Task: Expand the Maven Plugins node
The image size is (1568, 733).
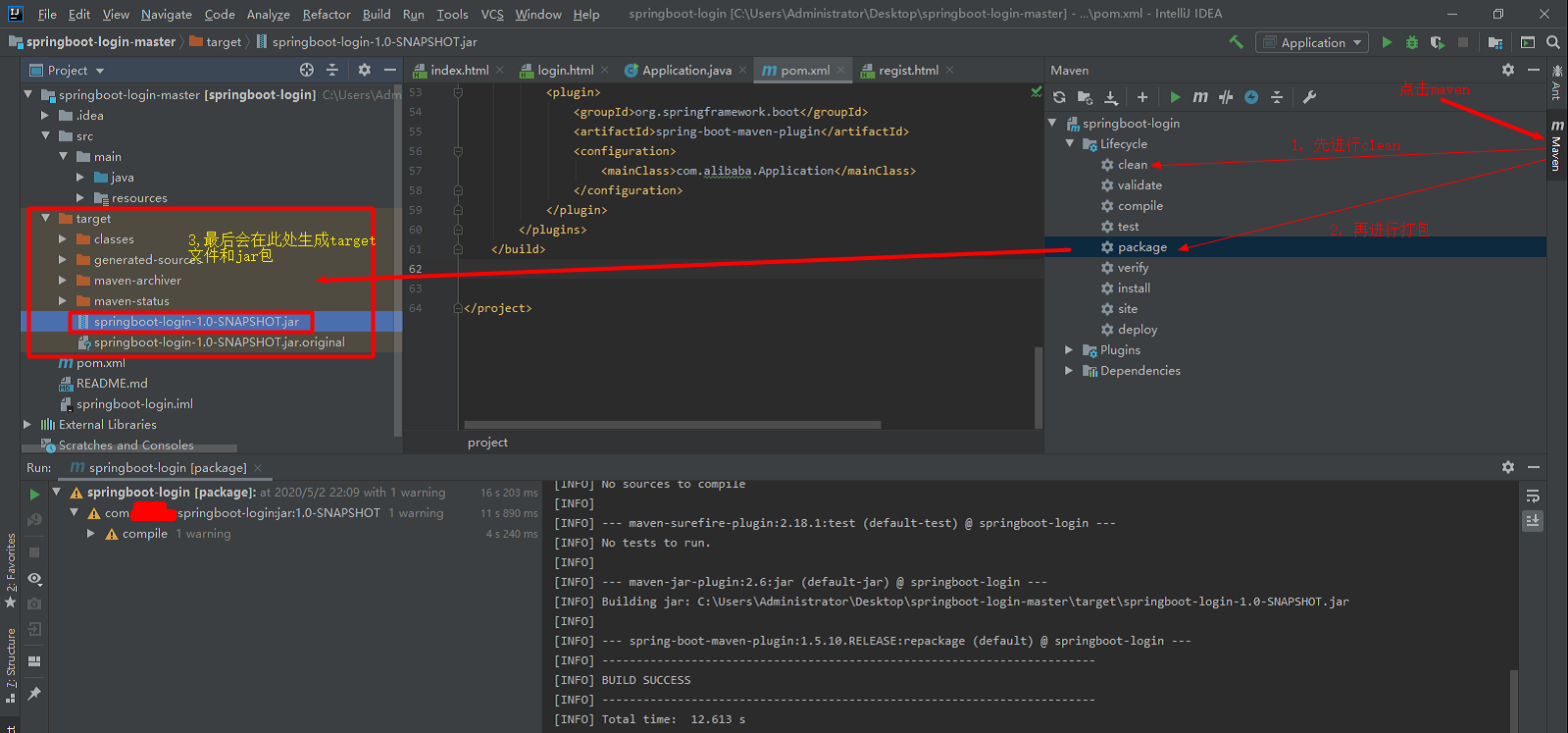Action: pyautogui.click(x=1070, y=350)
